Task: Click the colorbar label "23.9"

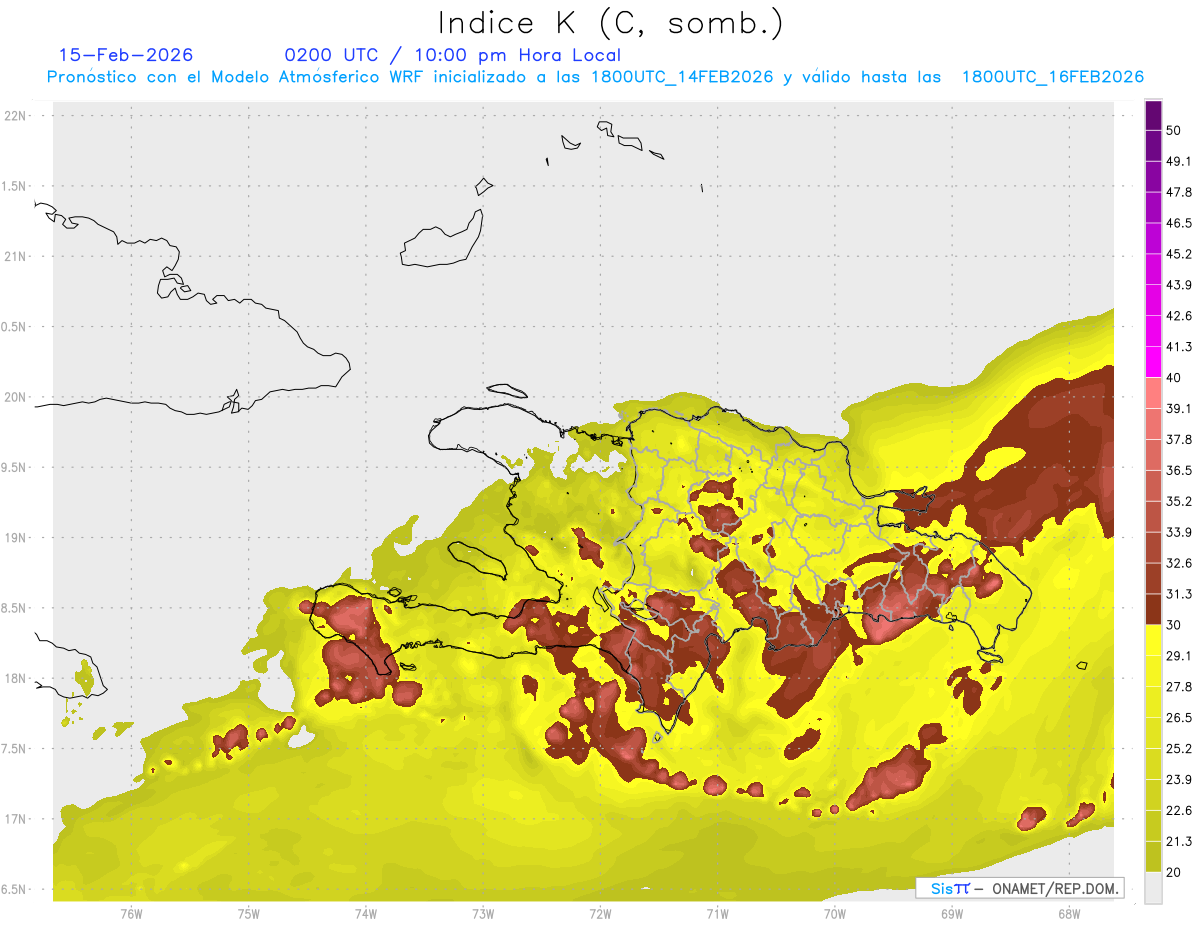Action: [x=1179, y=780]
